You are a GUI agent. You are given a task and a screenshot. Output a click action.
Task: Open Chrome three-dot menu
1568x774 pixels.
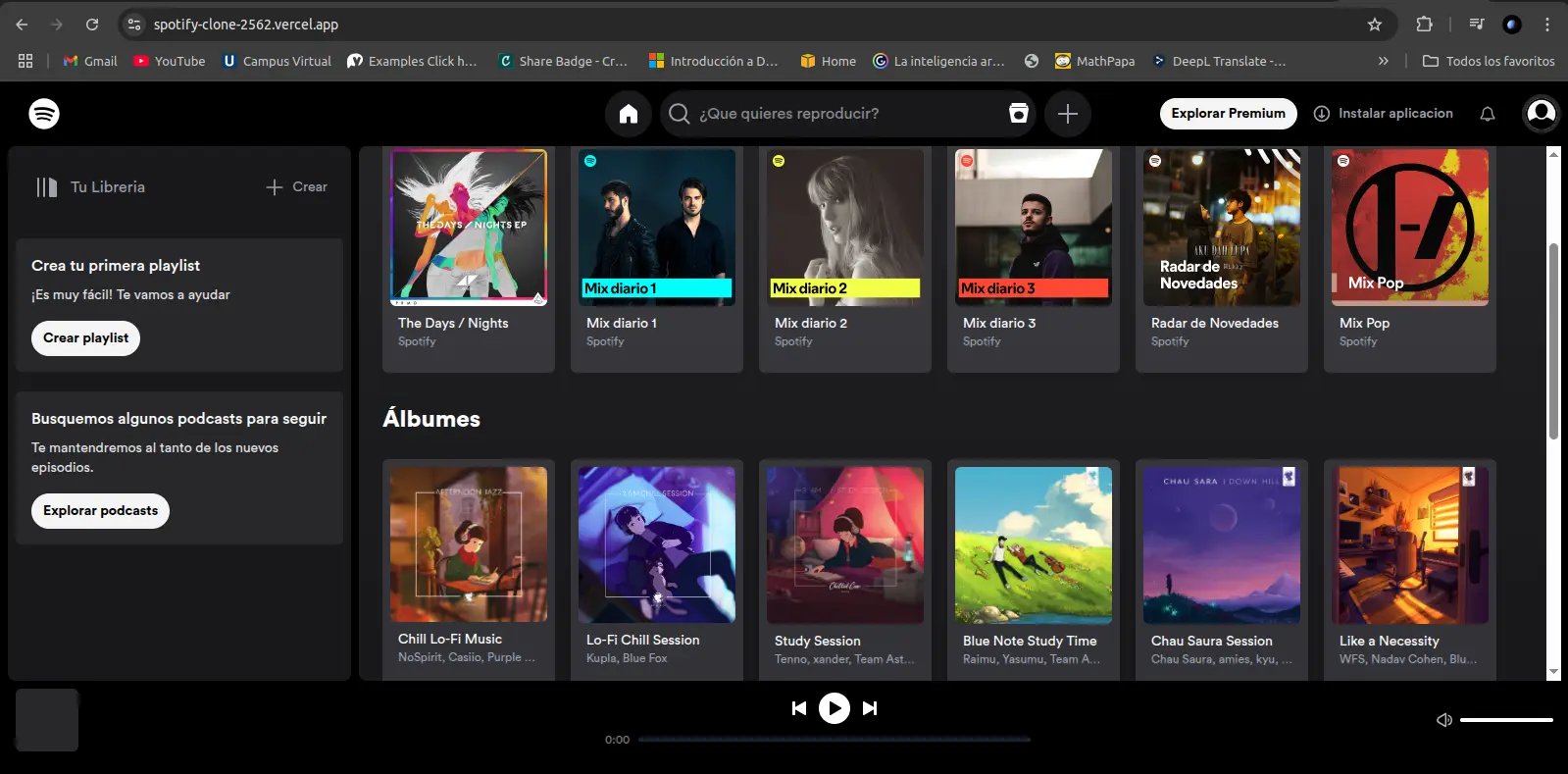tap(1547, 25)
